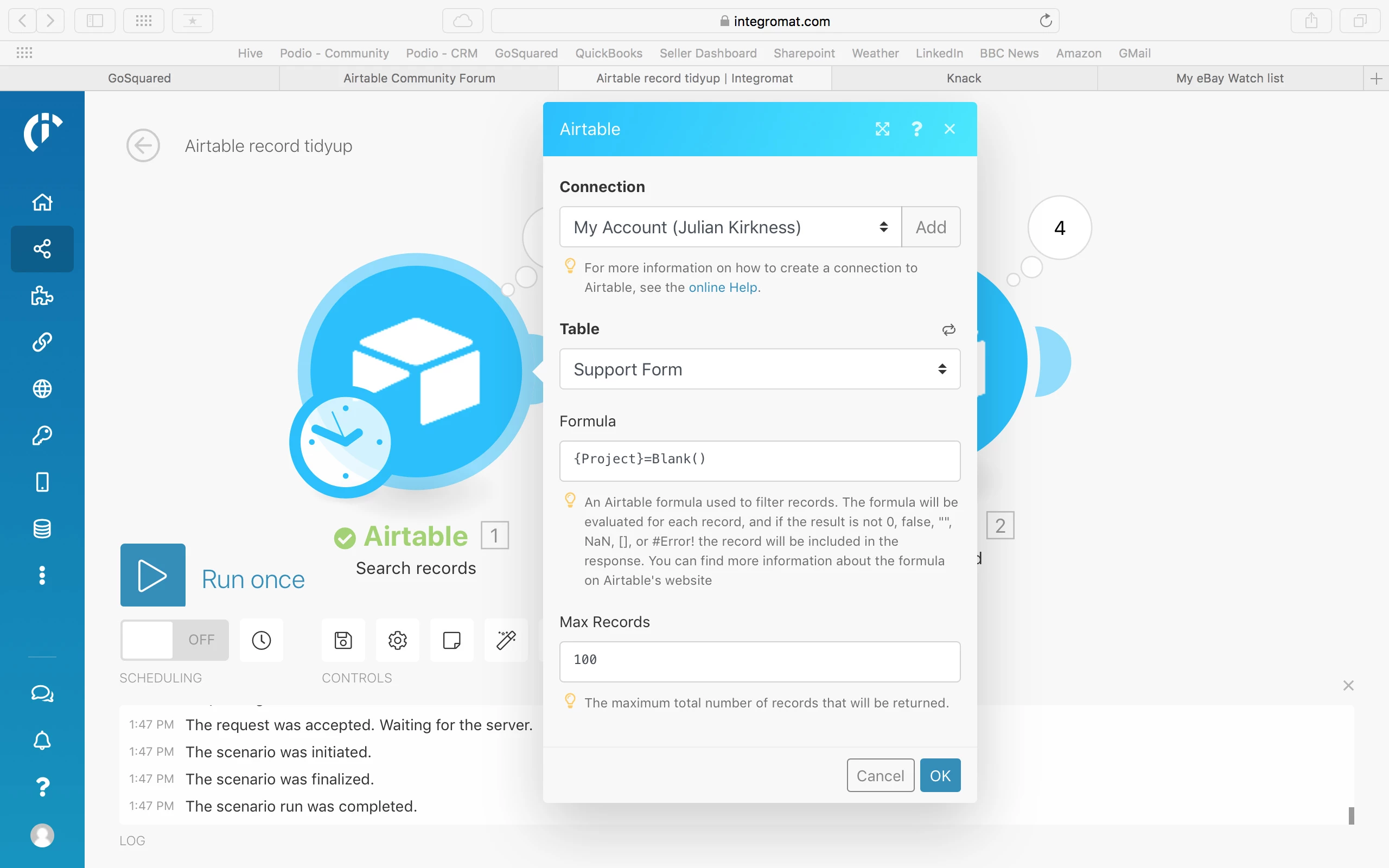The width and height of the screenshot is (1389, 868).
Task: Expand the Table dropdown showing Support Form
Action: click(x=760, y=369)
